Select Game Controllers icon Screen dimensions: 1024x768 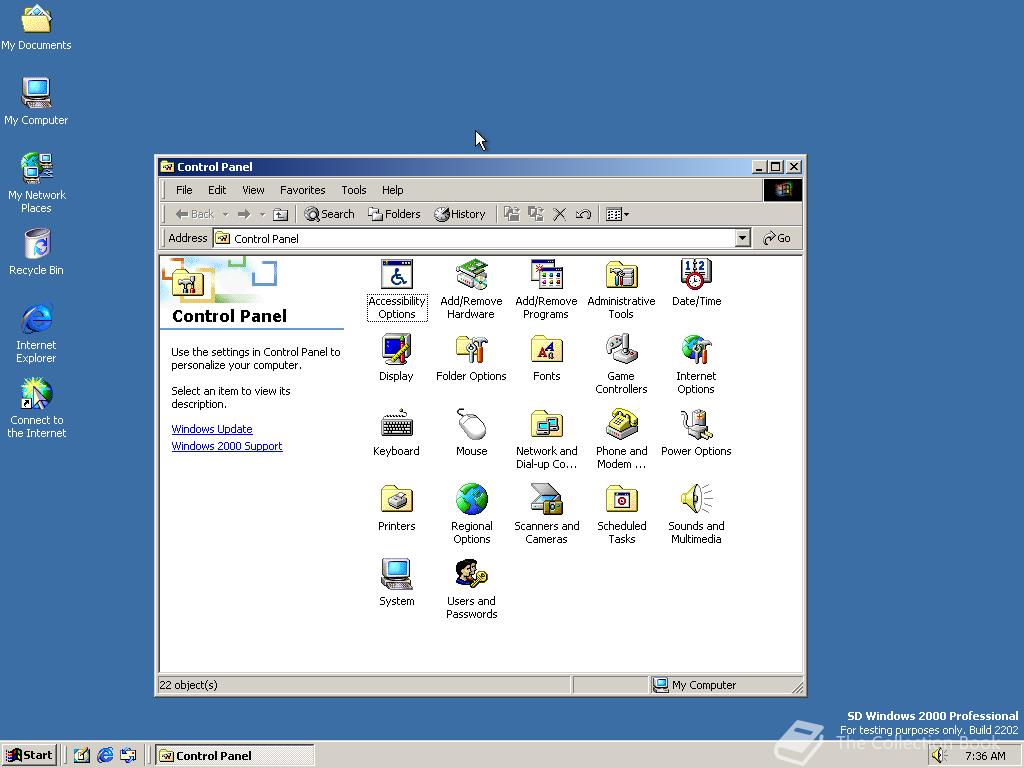[621, 364]
